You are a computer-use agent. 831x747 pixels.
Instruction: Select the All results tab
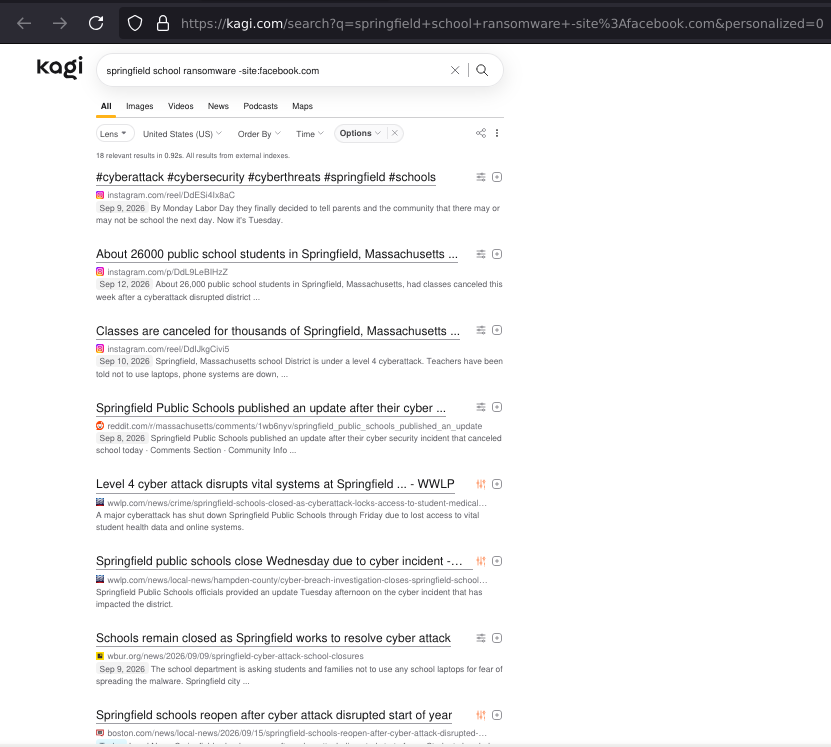106,106
